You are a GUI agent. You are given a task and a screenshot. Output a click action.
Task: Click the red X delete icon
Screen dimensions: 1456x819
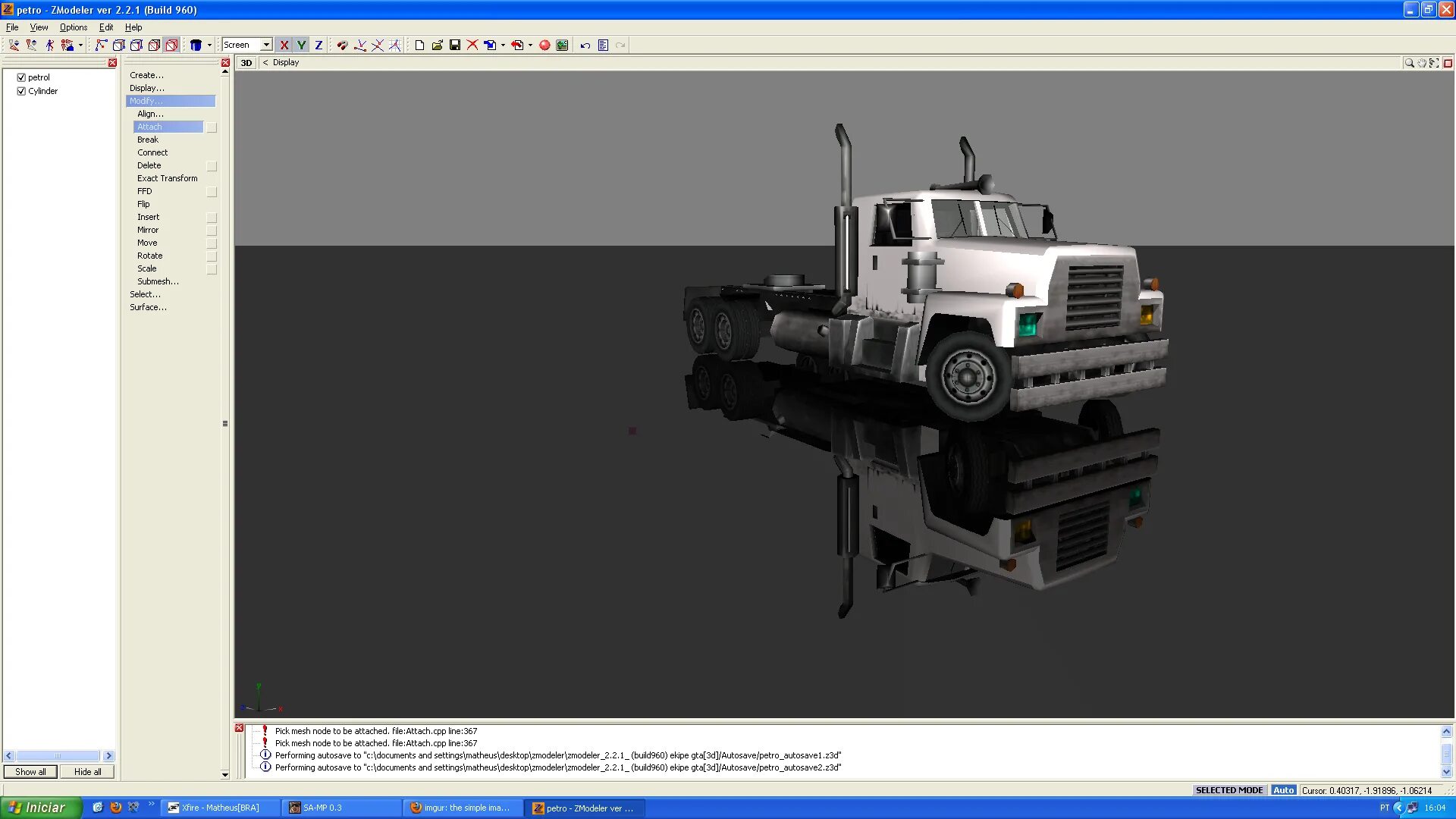(x=472, y=45)
